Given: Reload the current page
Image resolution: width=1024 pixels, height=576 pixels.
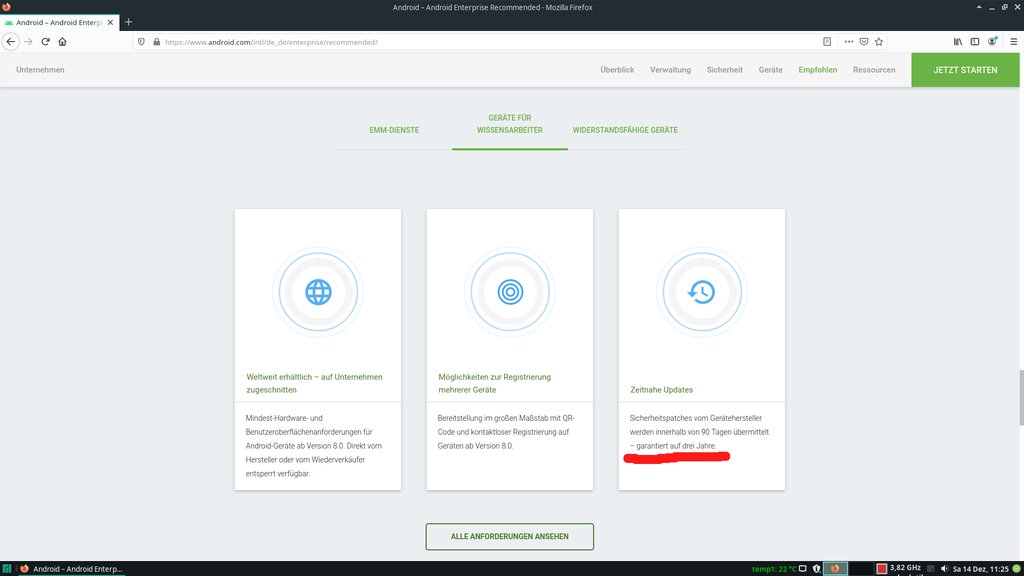Looking at the screenshot, I should tap(46, 42).
